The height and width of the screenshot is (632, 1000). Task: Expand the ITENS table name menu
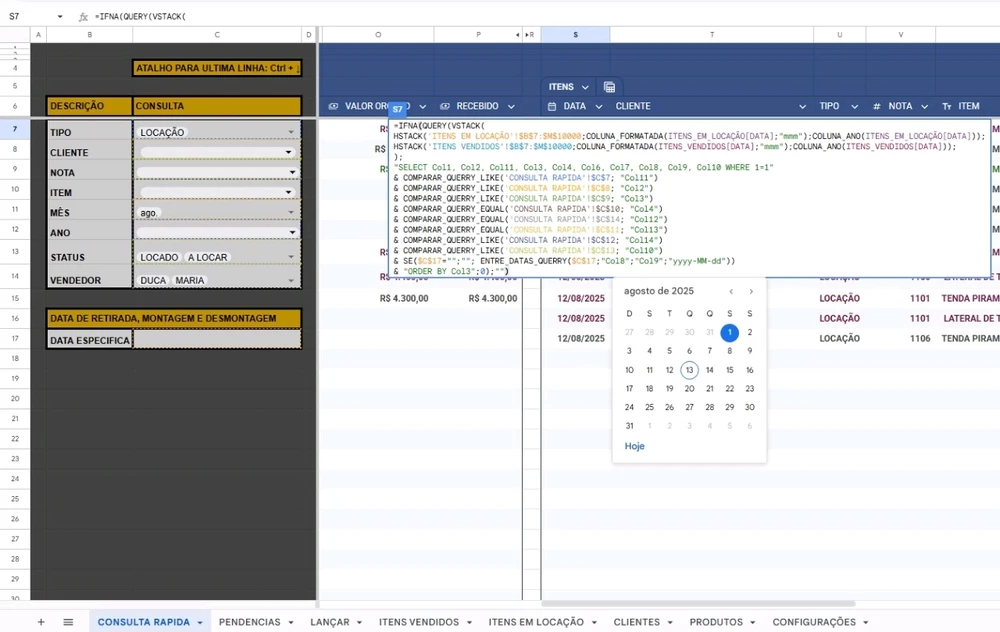tap(584, 87)
